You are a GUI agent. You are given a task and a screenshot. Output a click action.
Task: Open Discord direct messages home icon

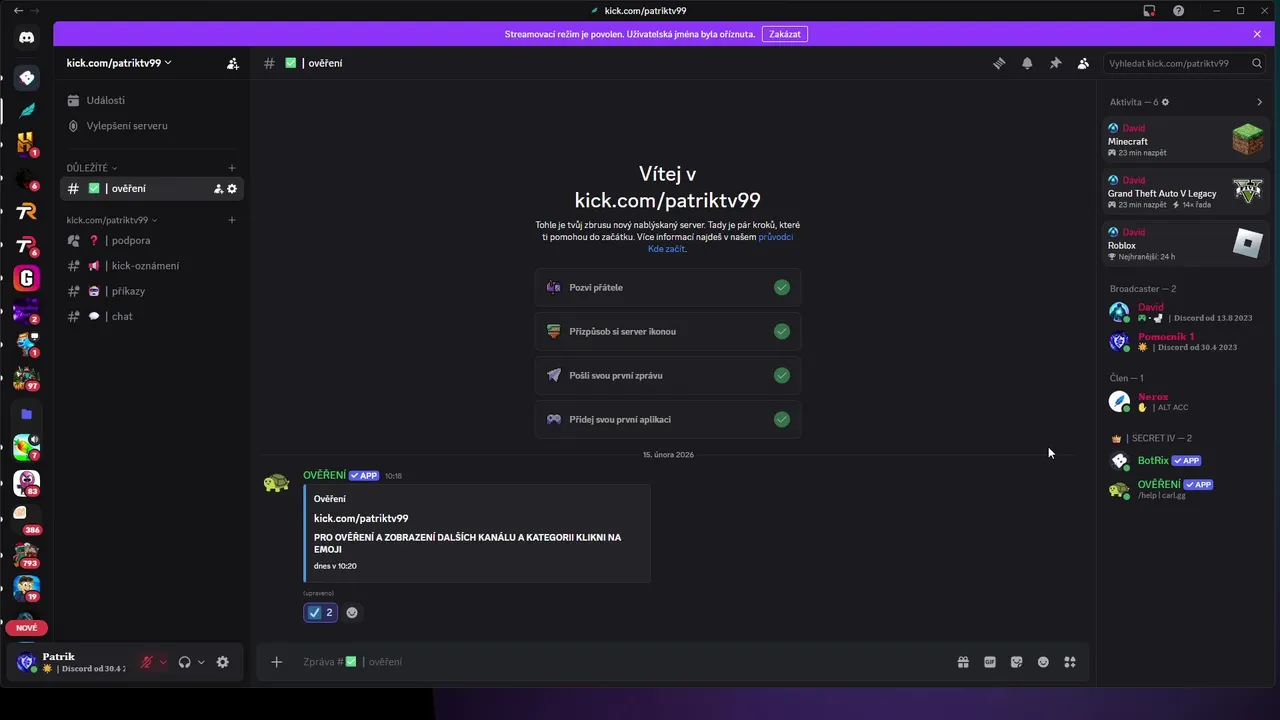[x=27, y=38]
